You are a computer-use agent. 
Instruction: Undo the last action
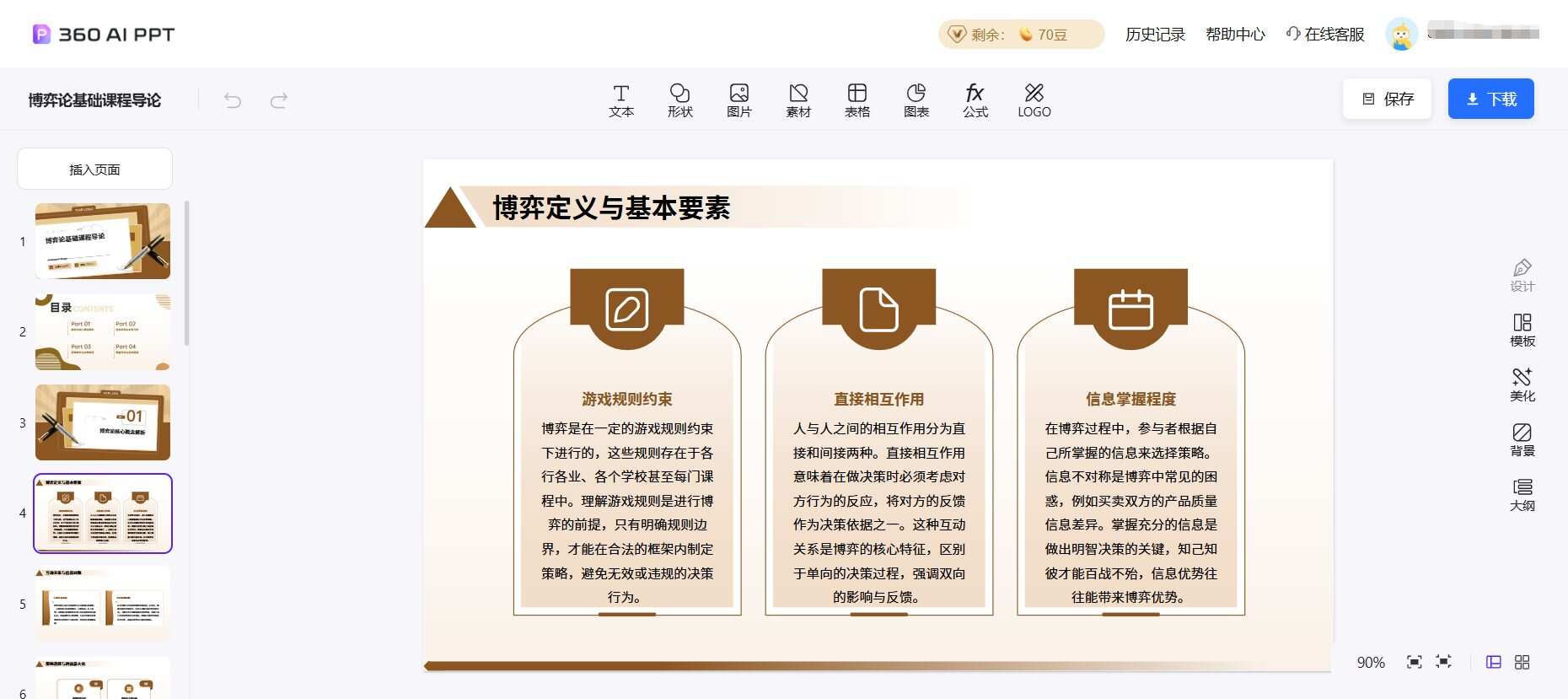click(233, 100)
